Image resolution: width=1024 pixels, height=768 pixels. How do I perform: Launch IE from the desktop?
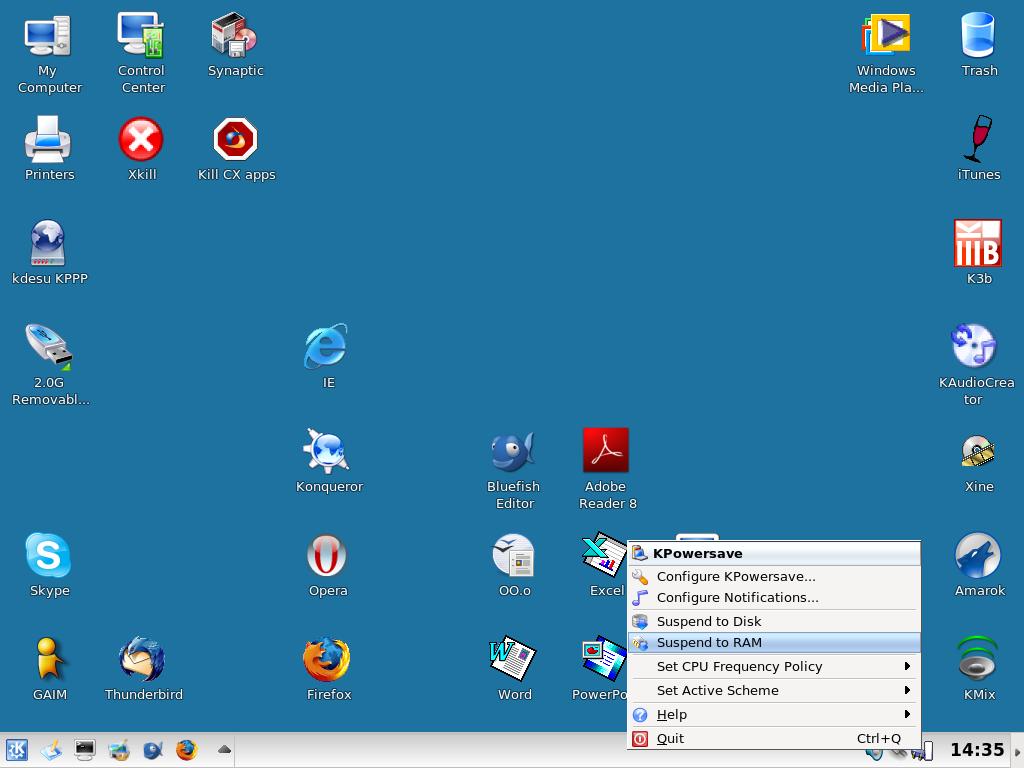pos(327,346)
